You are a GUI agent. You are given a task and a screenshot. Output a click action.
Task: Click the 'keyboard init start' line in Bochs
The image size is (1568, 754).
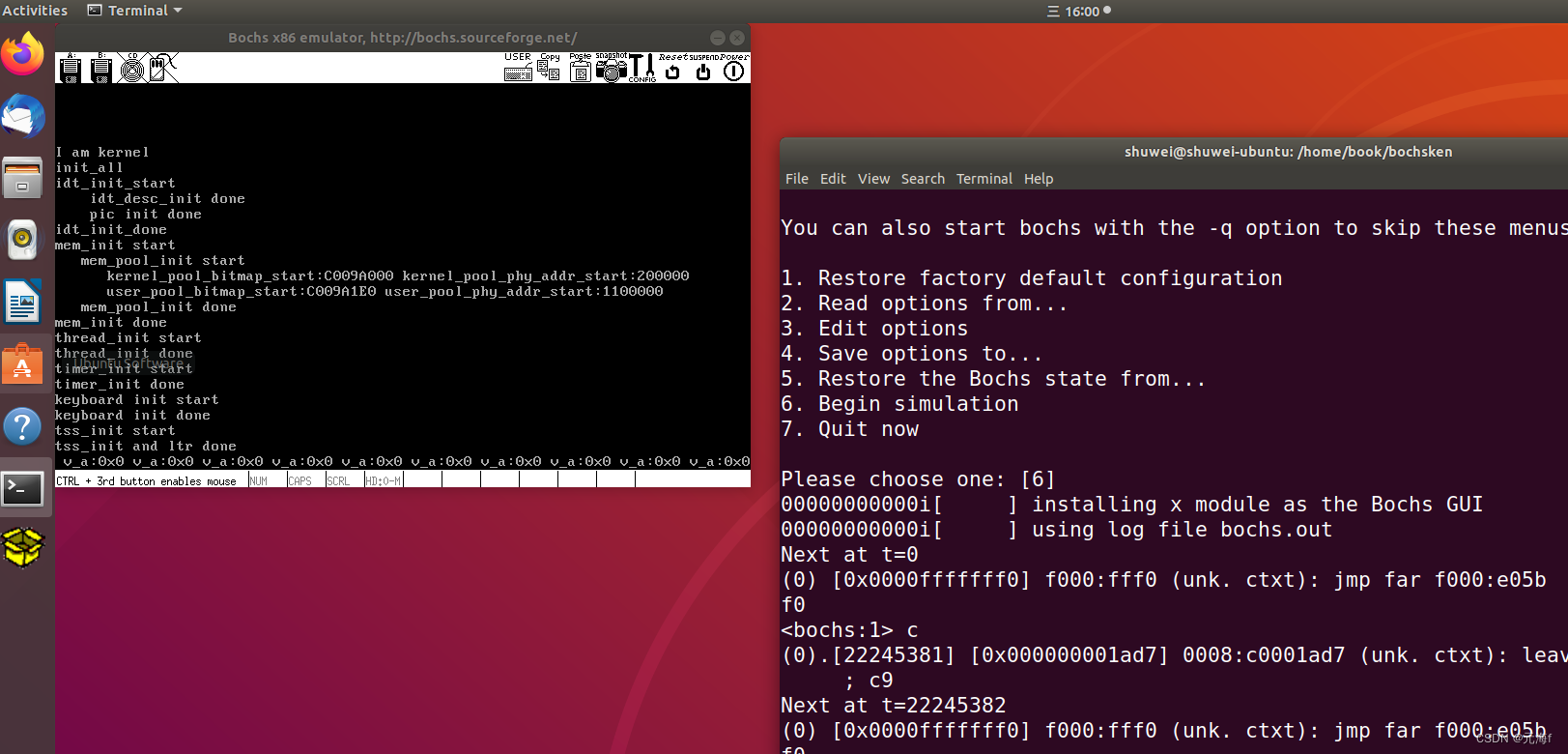pos(137,400)
